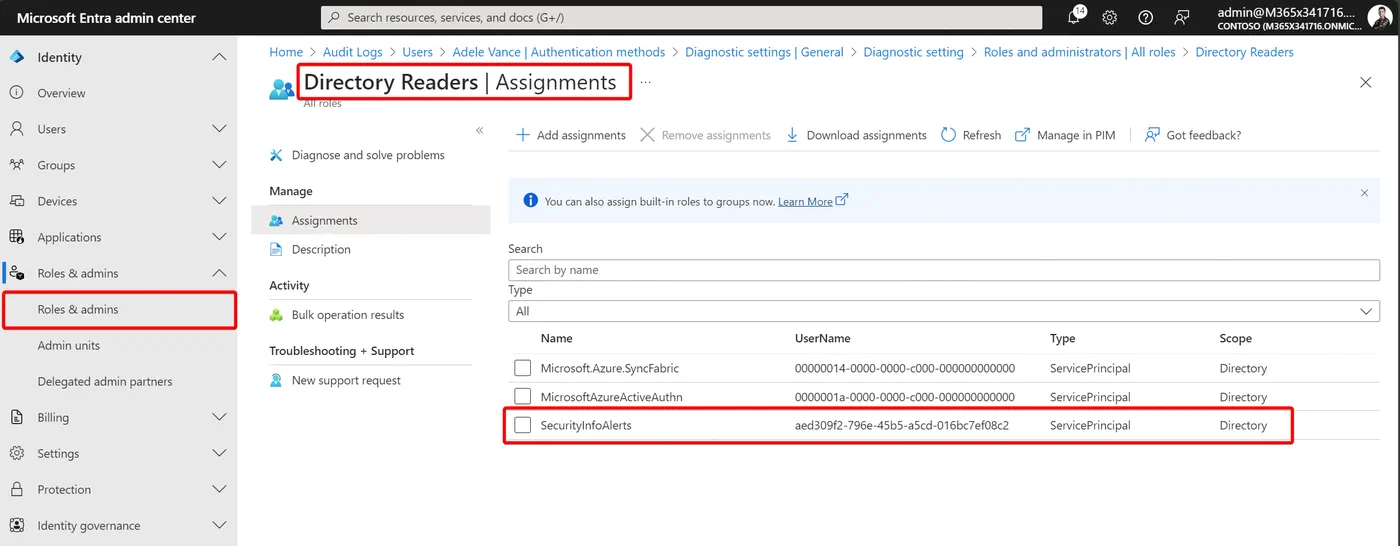Click in the Search by name field
The height and width of the screenshot is (546, 1400).
click(x=944, y=270)
